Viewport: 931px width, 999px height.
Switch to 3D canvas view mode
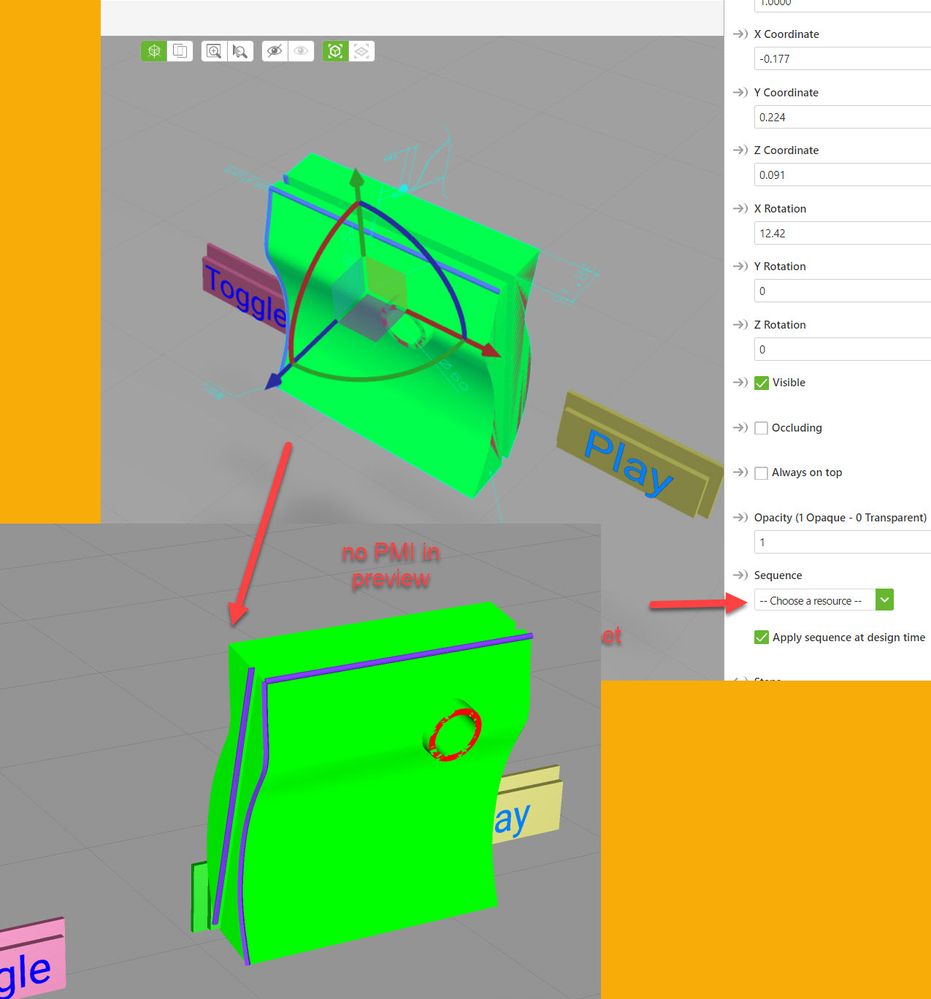tap(154, 51)
